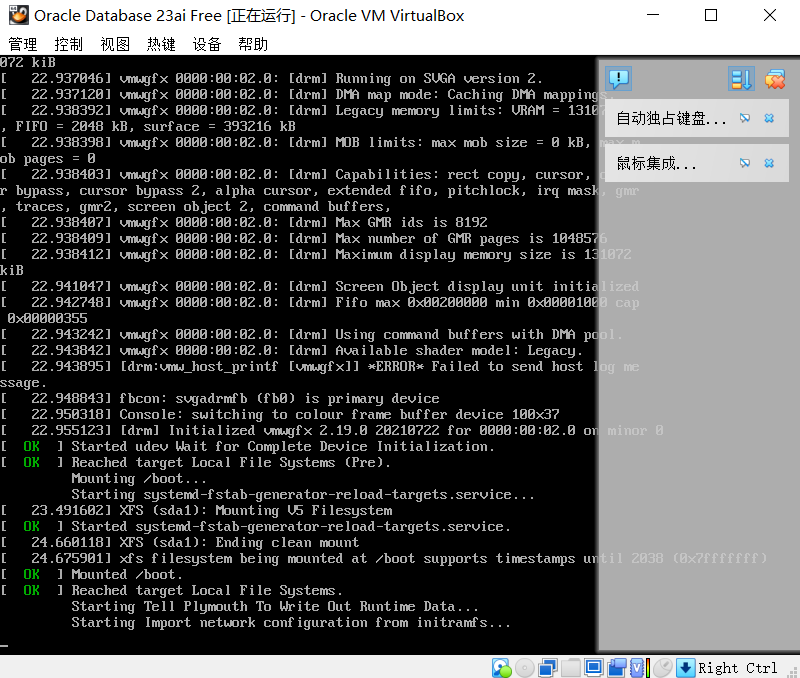Click the CPU virtualization chip indicator
Viewport: 800px width, 678px height.
point(638,668)
